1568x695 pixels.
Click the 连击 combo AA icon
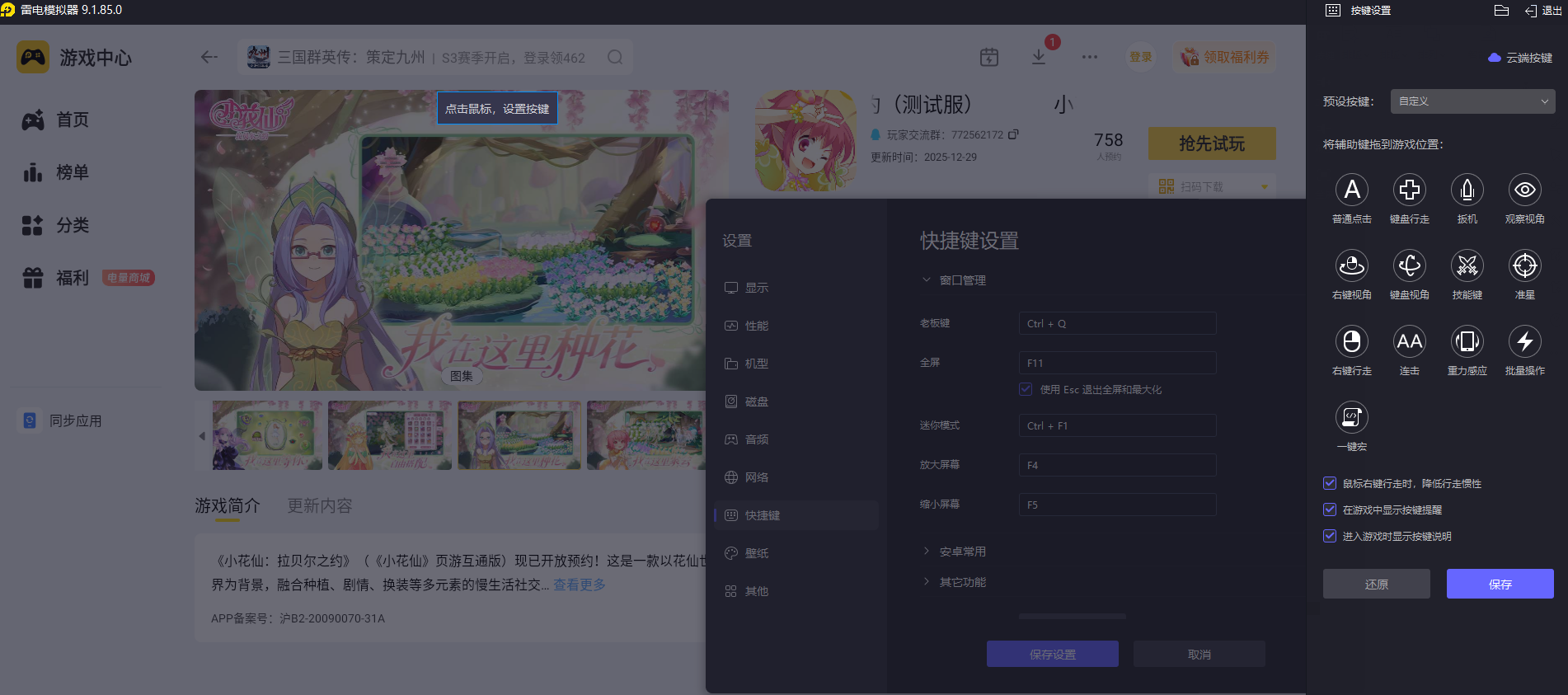1410,341
